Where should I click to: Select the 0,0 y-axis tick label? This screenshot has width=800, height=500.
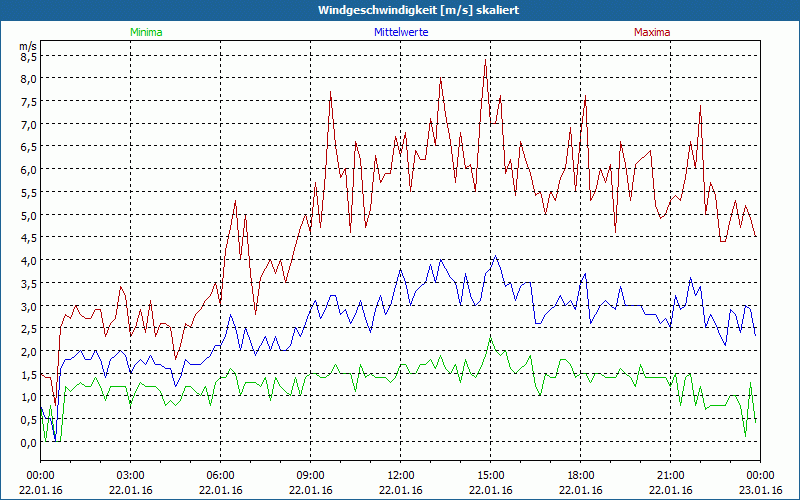click(x=28, y=442)
